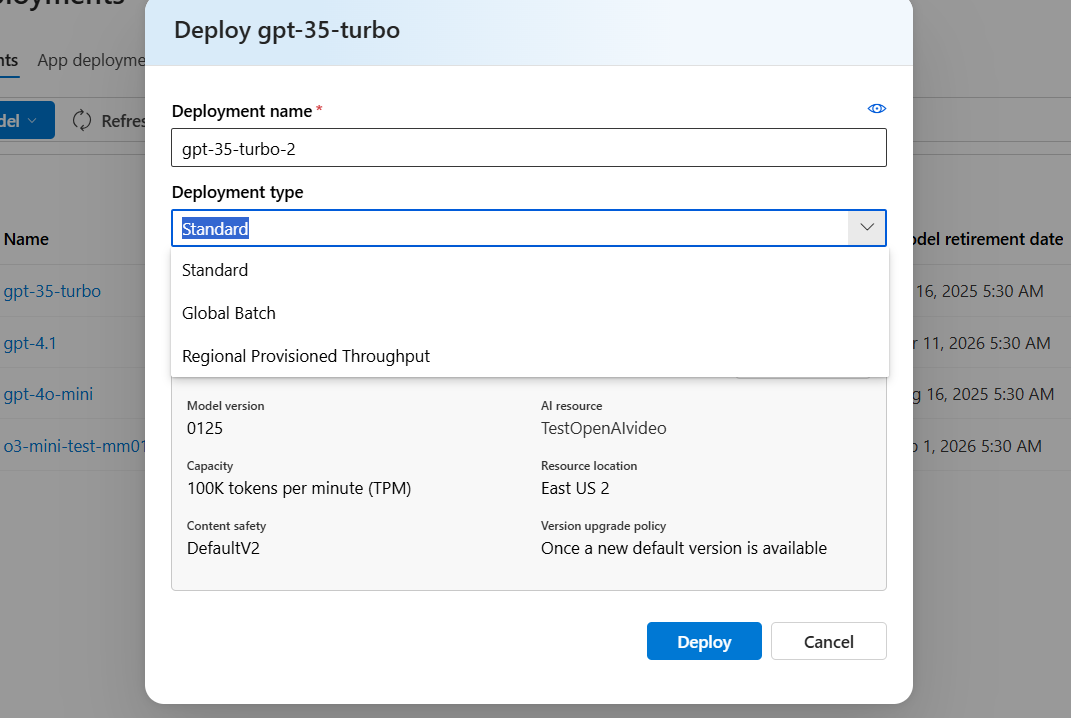
Task: Switch to the App deployments tab
Action: (x=91, y=61)
